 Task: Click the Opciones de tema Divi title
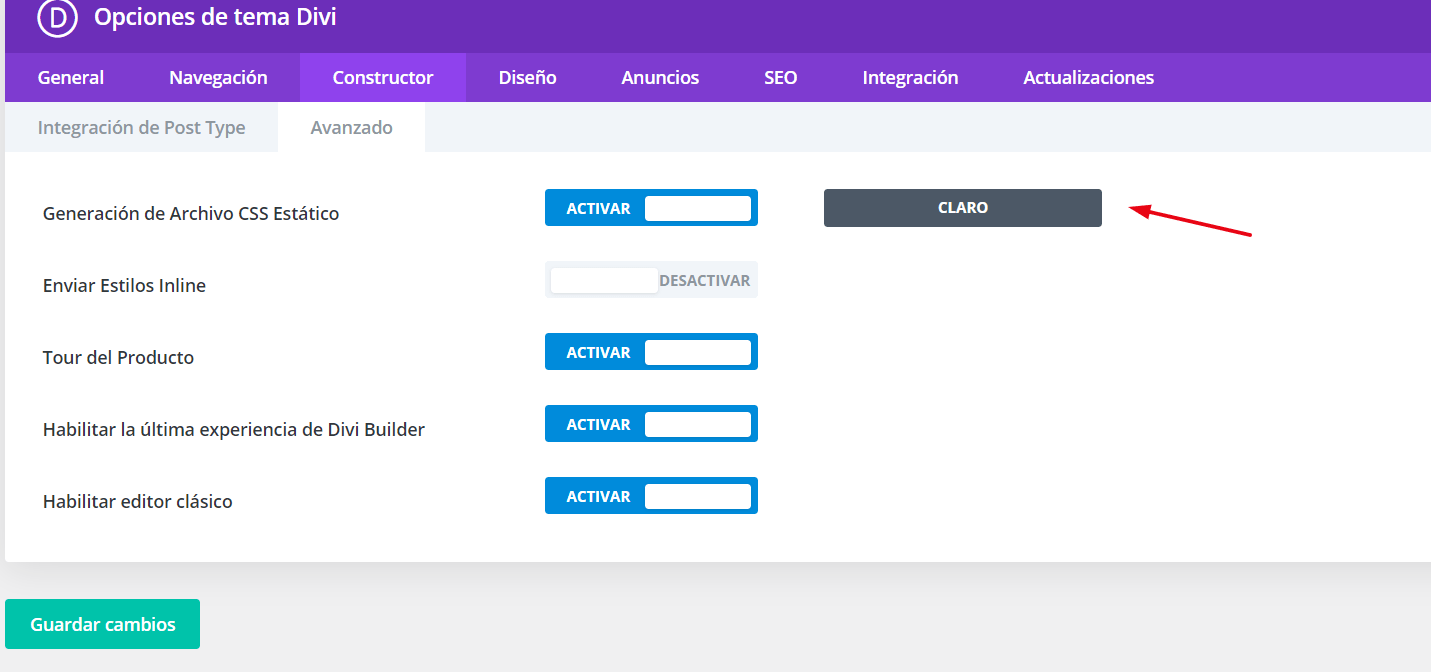215,17
